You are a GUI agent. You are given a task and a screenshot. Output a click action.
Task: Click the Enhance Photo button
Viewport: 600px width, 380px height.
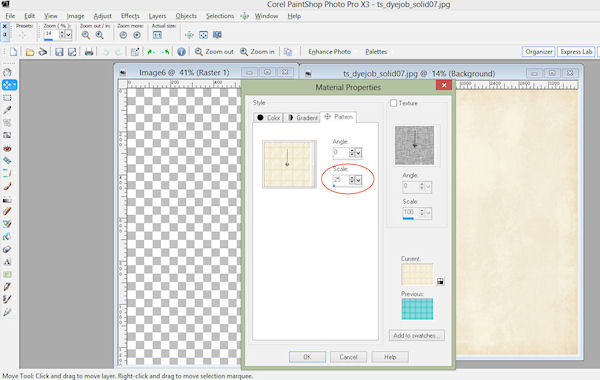pyautogui.click(x=329, y=52)
